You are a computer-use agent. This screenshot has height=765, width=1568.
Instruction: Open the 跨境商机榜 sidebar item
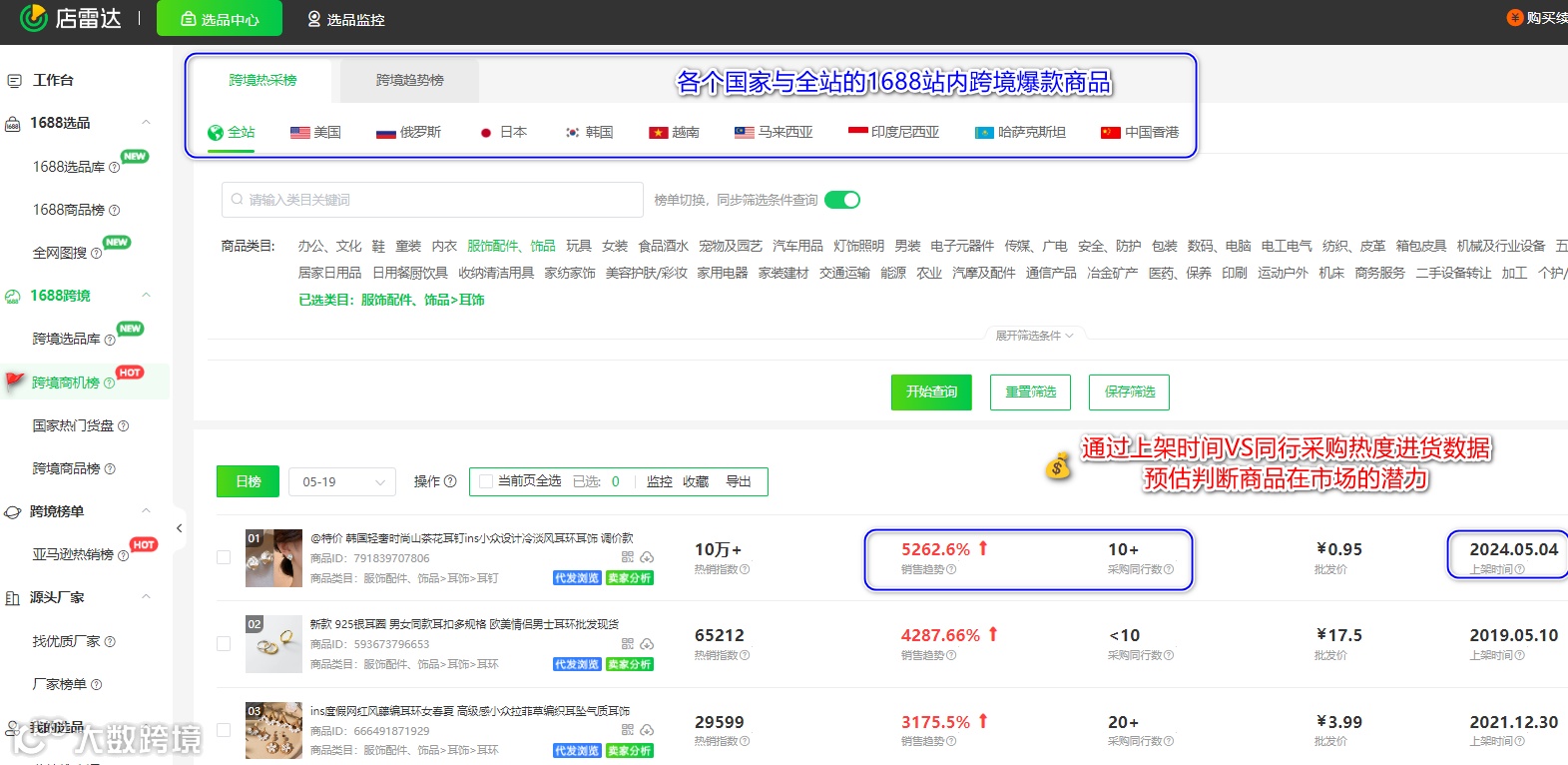pos(66,382)
